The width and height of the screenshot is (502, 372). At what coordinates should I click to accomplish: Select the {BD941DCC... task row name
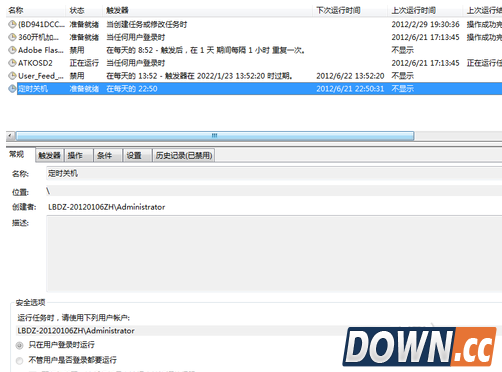click(41, 24)
